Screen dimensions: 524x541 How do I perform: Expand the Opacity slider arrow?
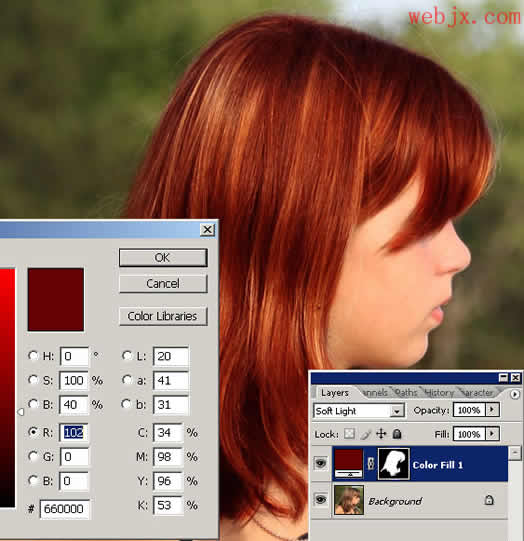pyautogui.click(x=492, y=410)
